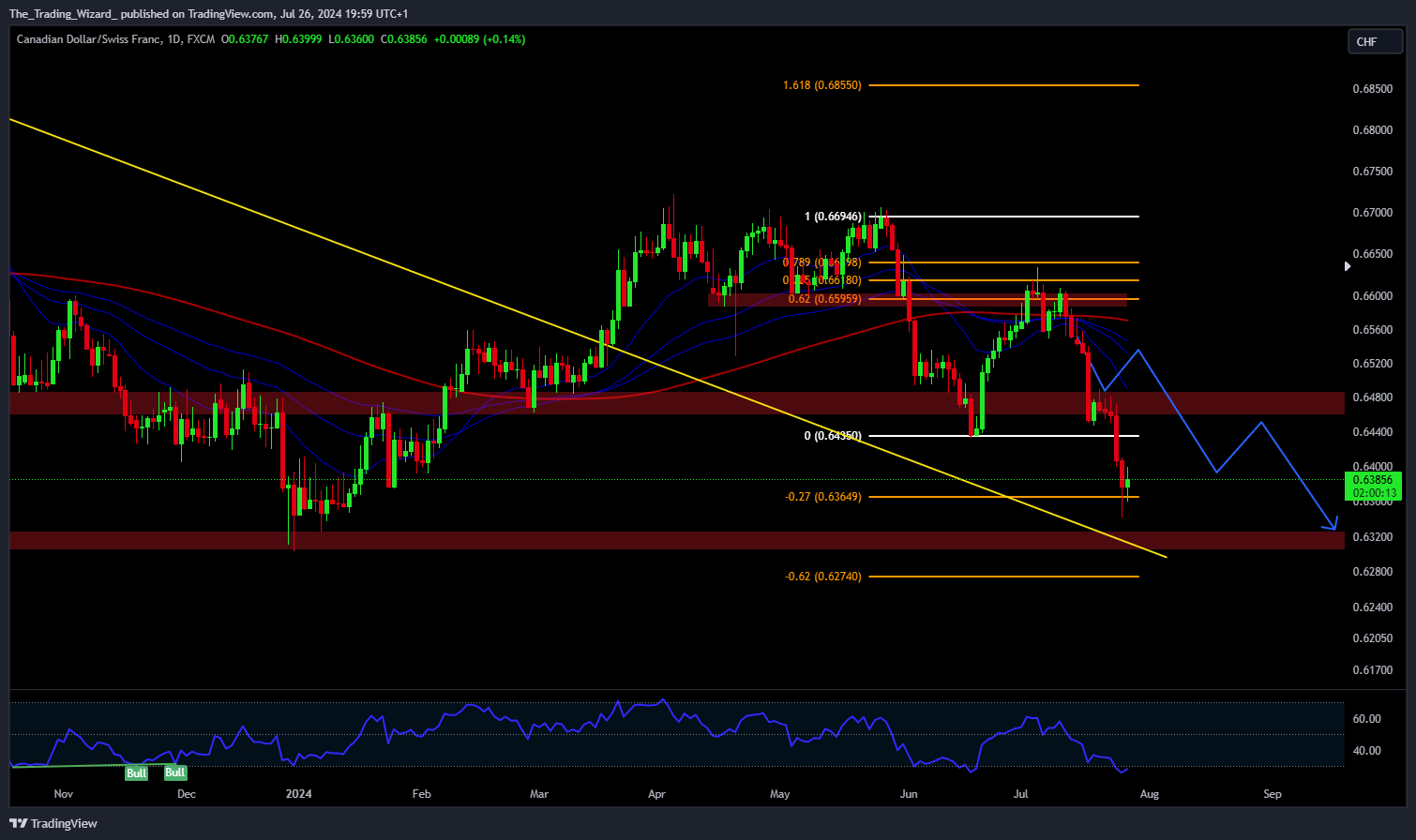Screen dimensions: 1416x840
Task: Click the close value C0.63856 in the header
Action: (x=403, y=39)
